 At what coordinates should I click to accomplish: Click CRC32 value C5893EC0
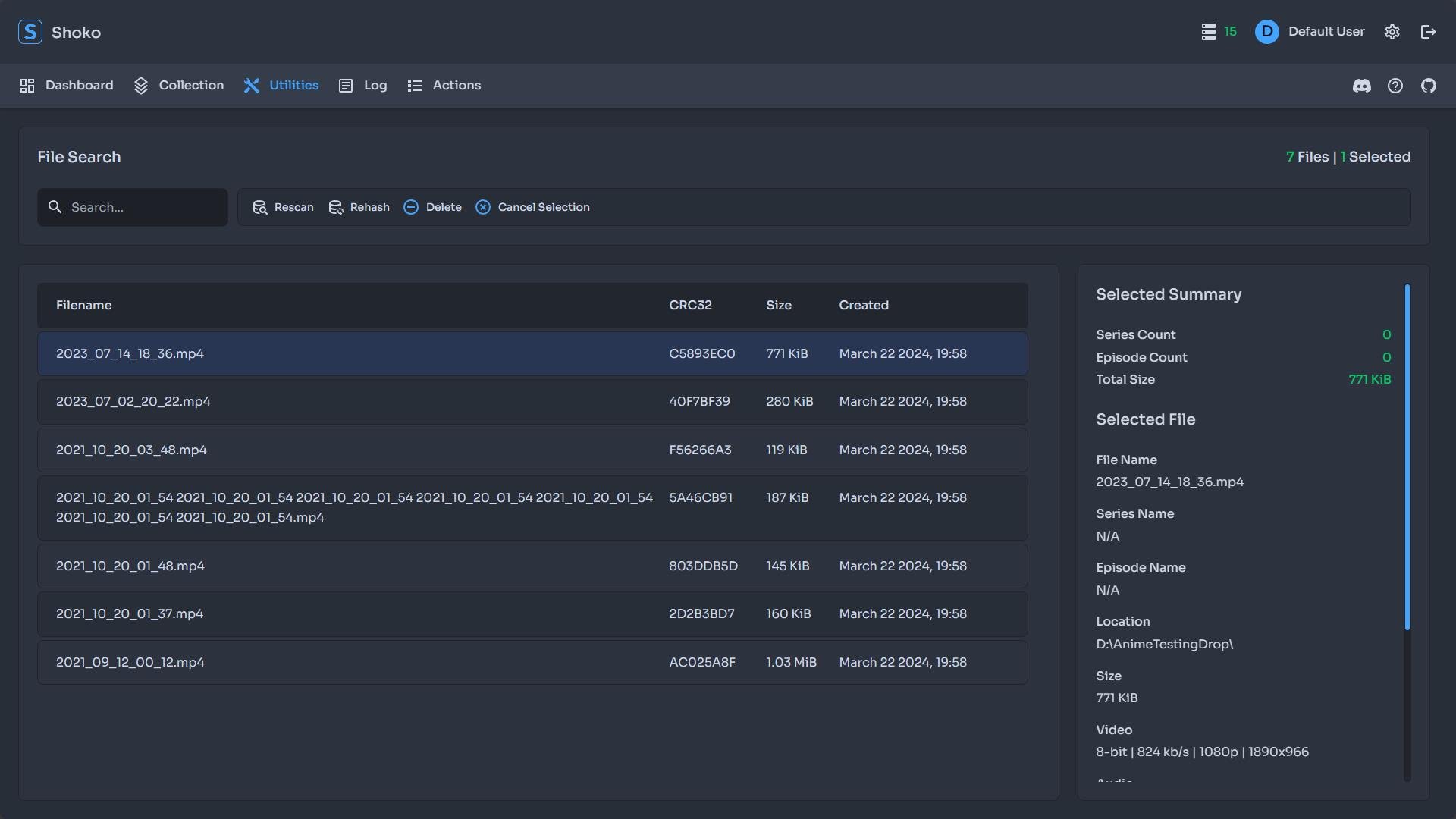click(x=702, y=354)
